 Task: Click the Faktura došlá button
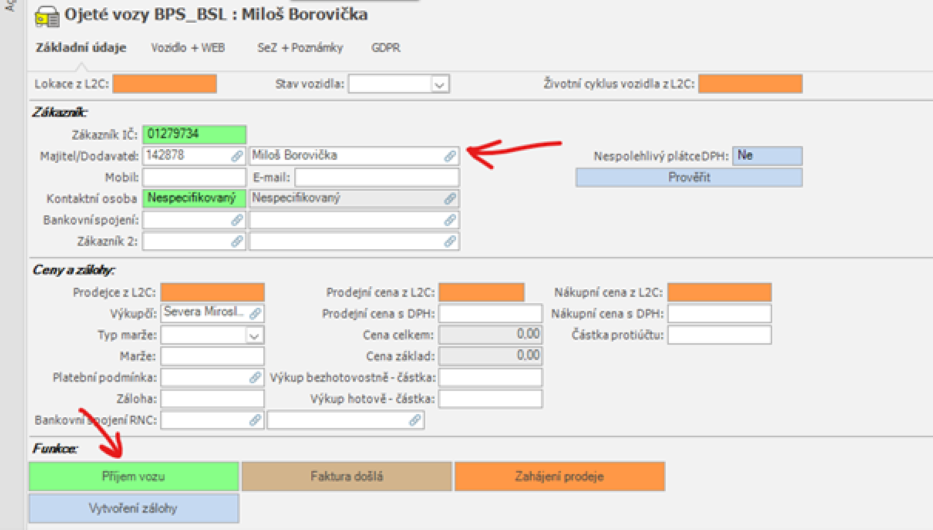(x=346, y=476)
